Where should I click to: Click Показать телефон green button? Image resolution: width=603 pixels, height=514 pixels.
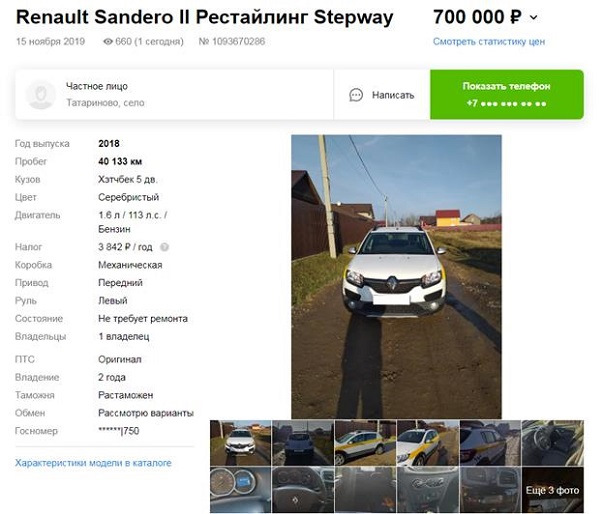pos(506,94)
